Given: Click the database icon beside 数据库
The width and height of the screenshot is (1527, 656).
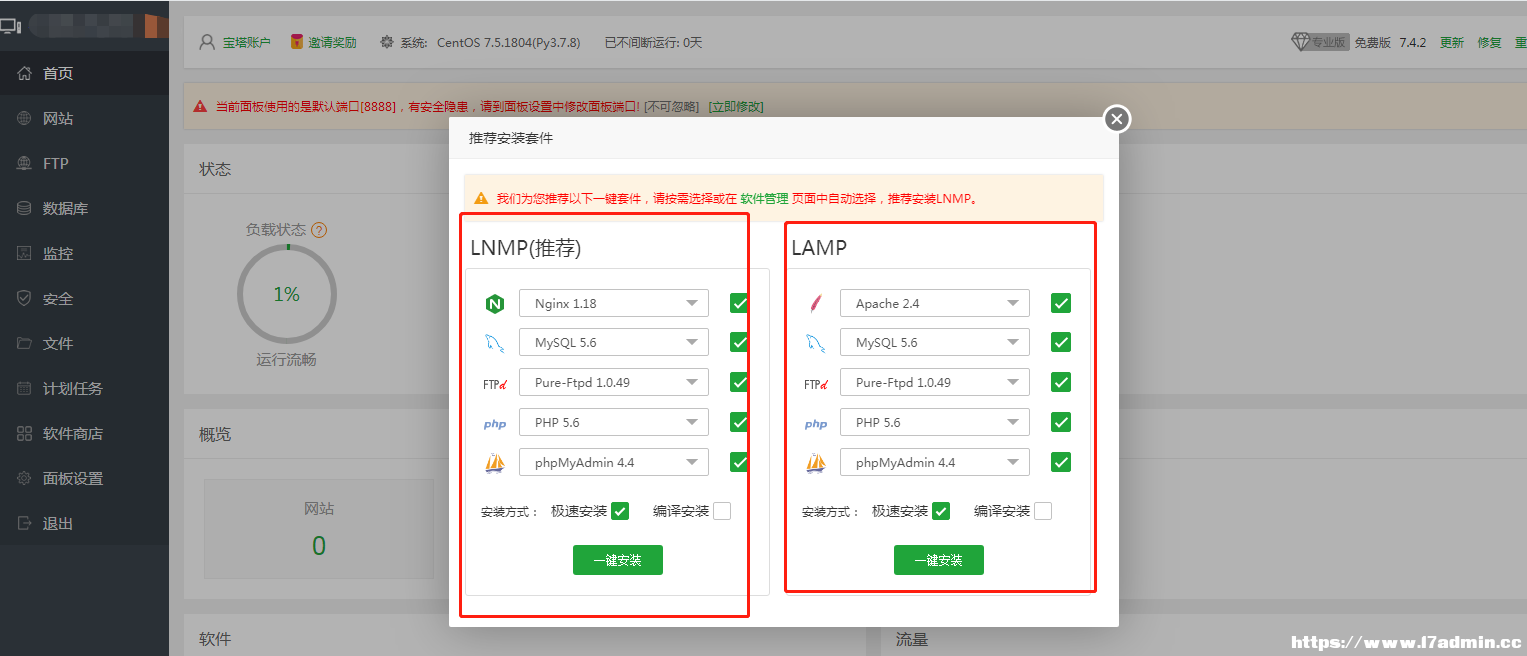Looking at the screenshot, I should (25, 208).
